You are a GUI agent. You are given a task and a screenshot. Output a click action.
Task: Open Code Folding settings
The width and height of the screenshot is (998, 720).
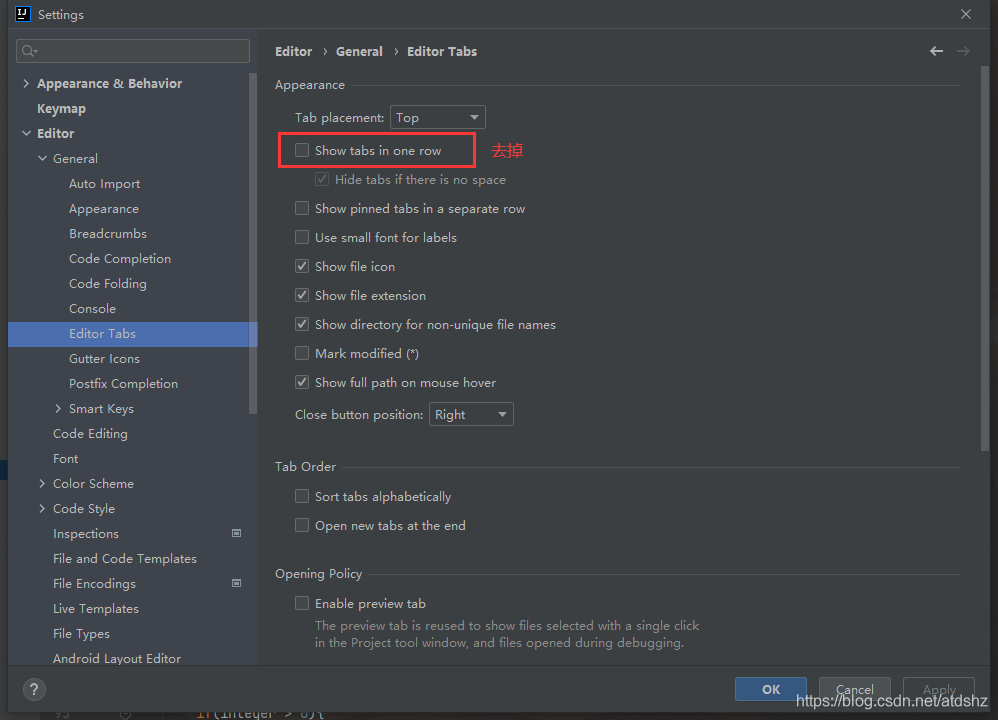pos(108,283)
